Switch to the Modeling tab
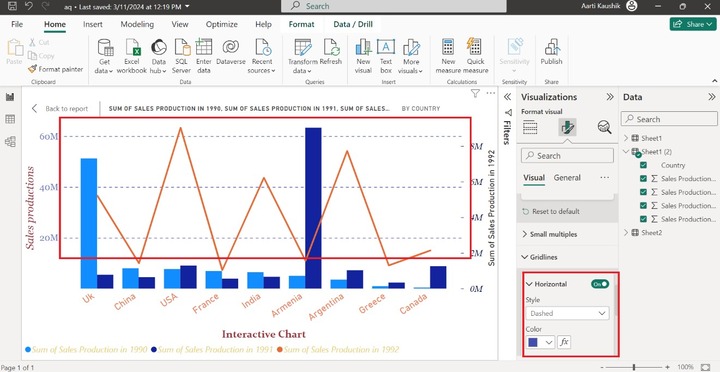The height and width of the screenshot is (372, 720). tap(137, 24)
